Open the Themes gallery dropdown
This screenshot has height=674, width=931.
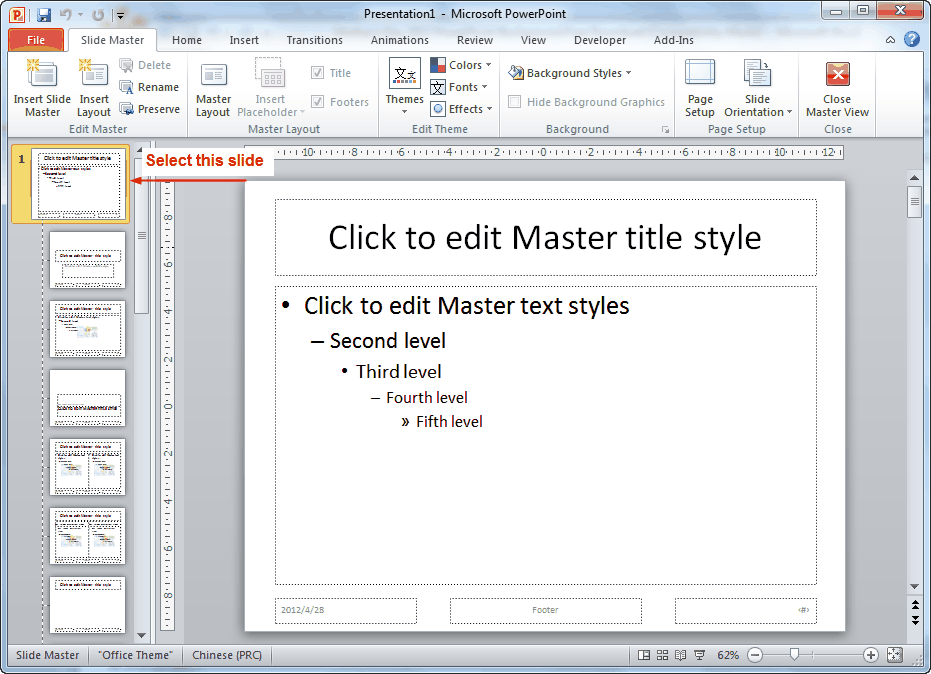click(404, 88)
